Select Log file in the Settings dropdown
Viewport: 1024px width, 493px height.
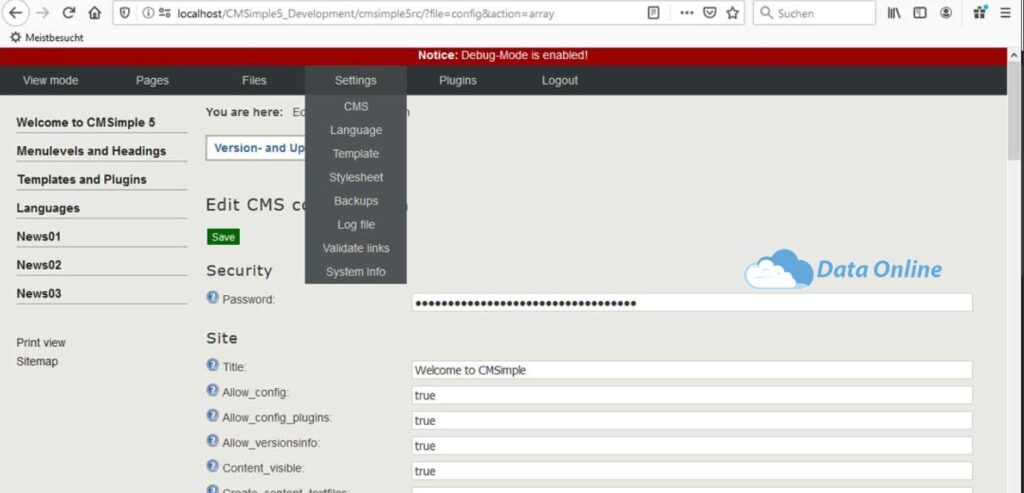pos(356,225)
